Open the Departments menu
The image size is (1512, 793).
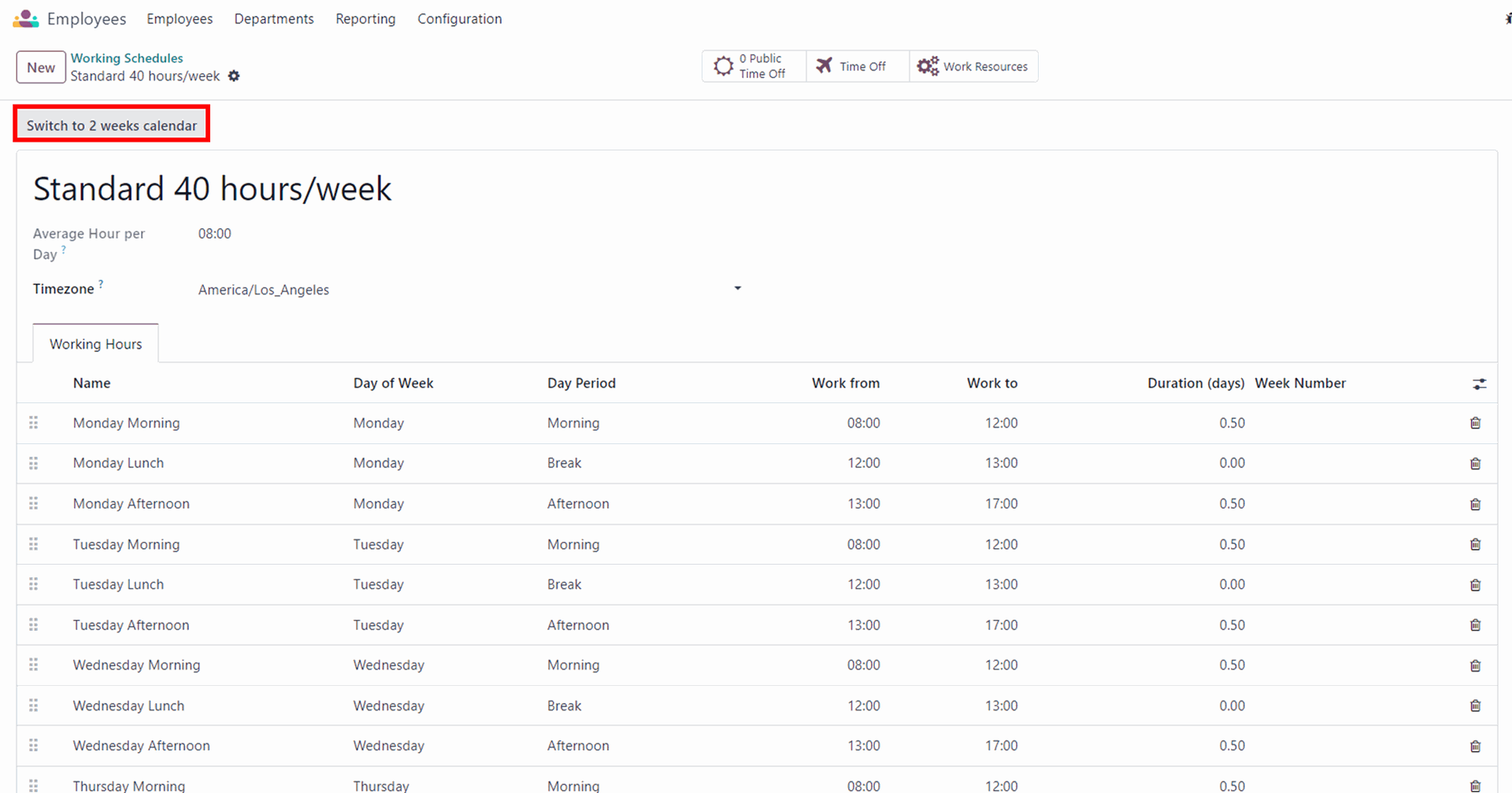[x=274, y=19]
